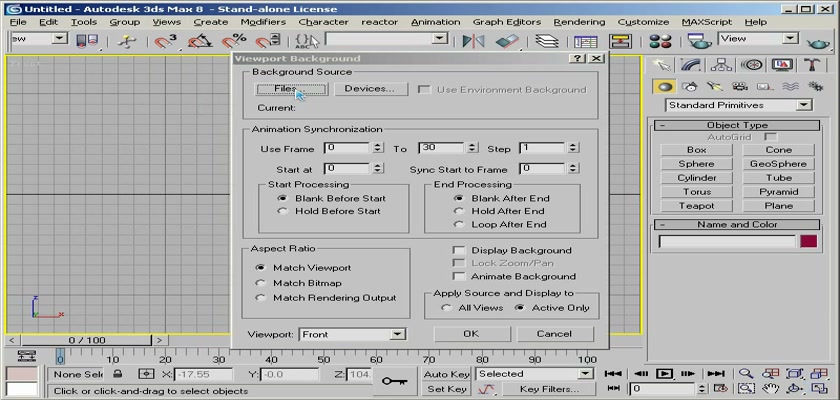Click the Zoom magnifier viewport control
Image resolution: width=840 pixels, height=400 pixels.
746,374
